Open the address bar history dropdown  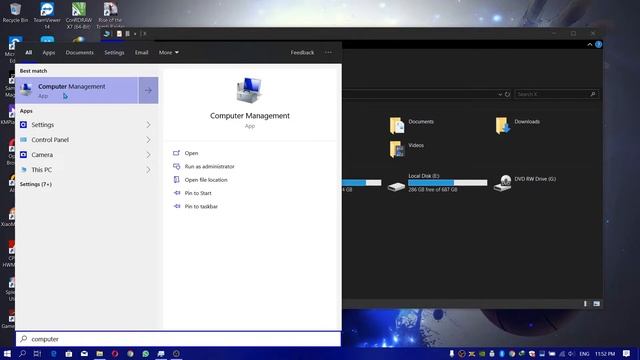500,94
